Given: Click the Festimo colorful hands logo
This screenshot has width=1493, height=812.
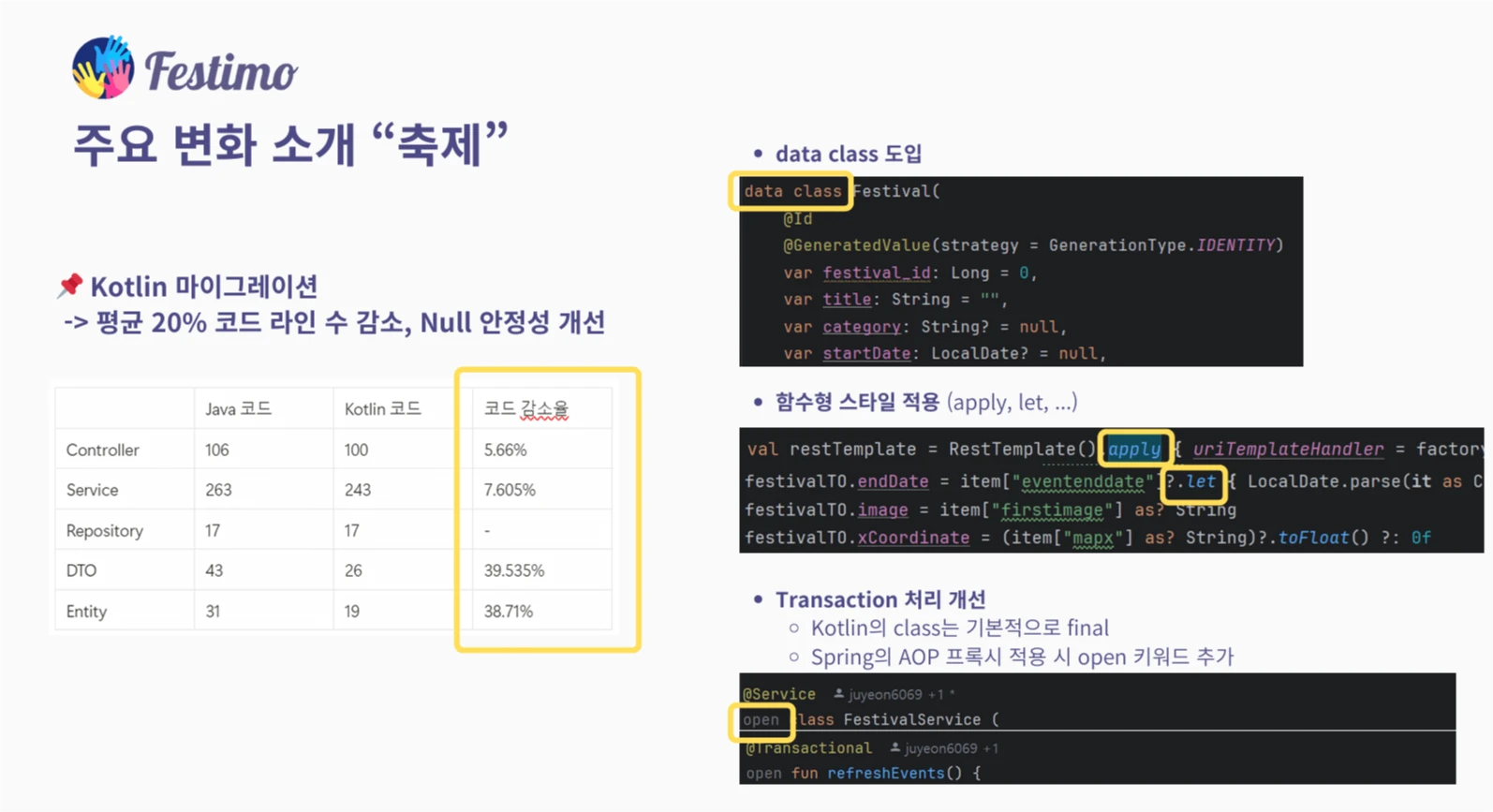Looking at the screenshot, I should pyautogui.click(x=103, y=67).
